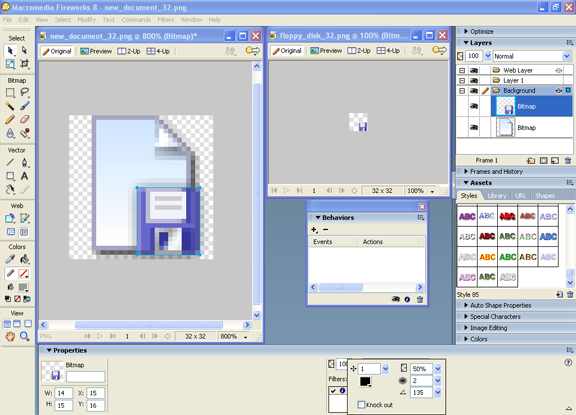Switch to the URL tab

(520, 196)
